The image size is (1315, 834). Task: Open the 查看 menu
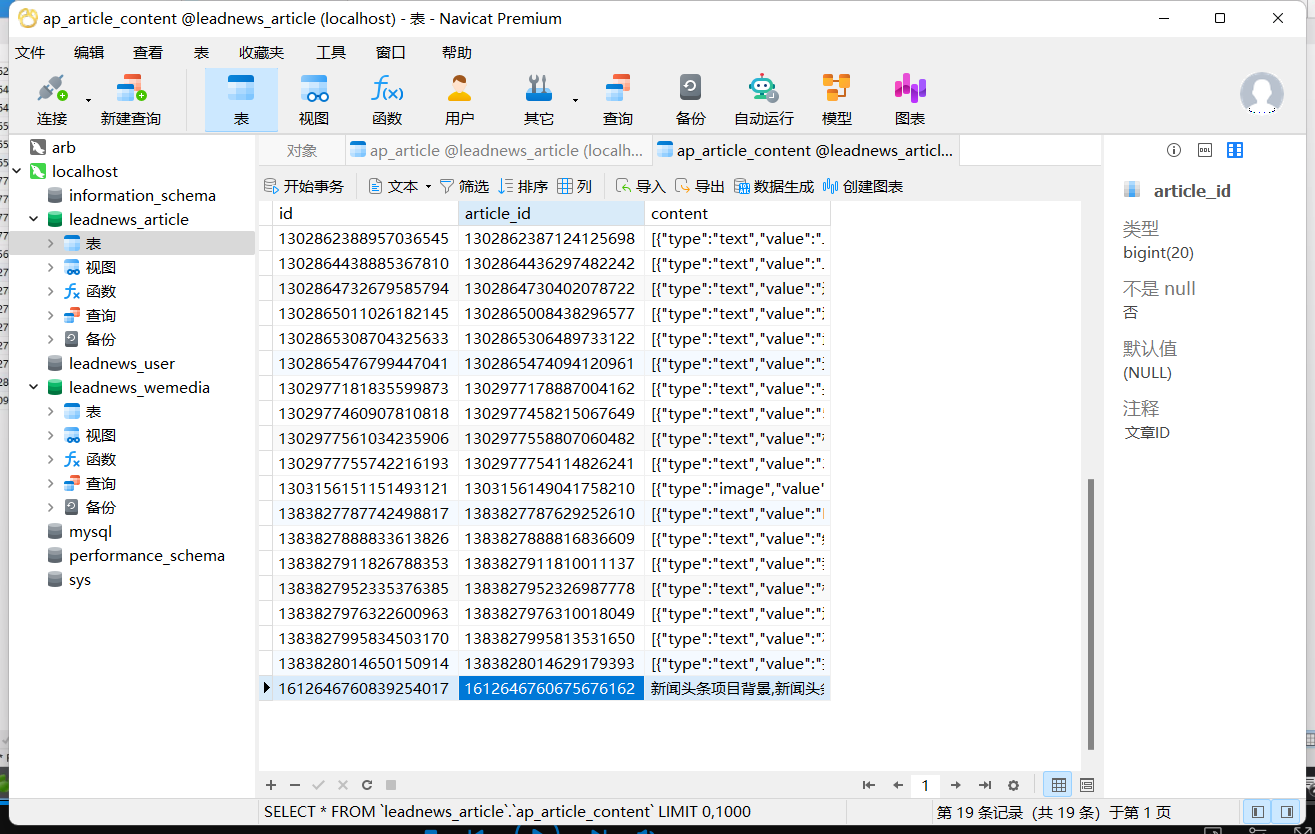(x=148, y=52)
